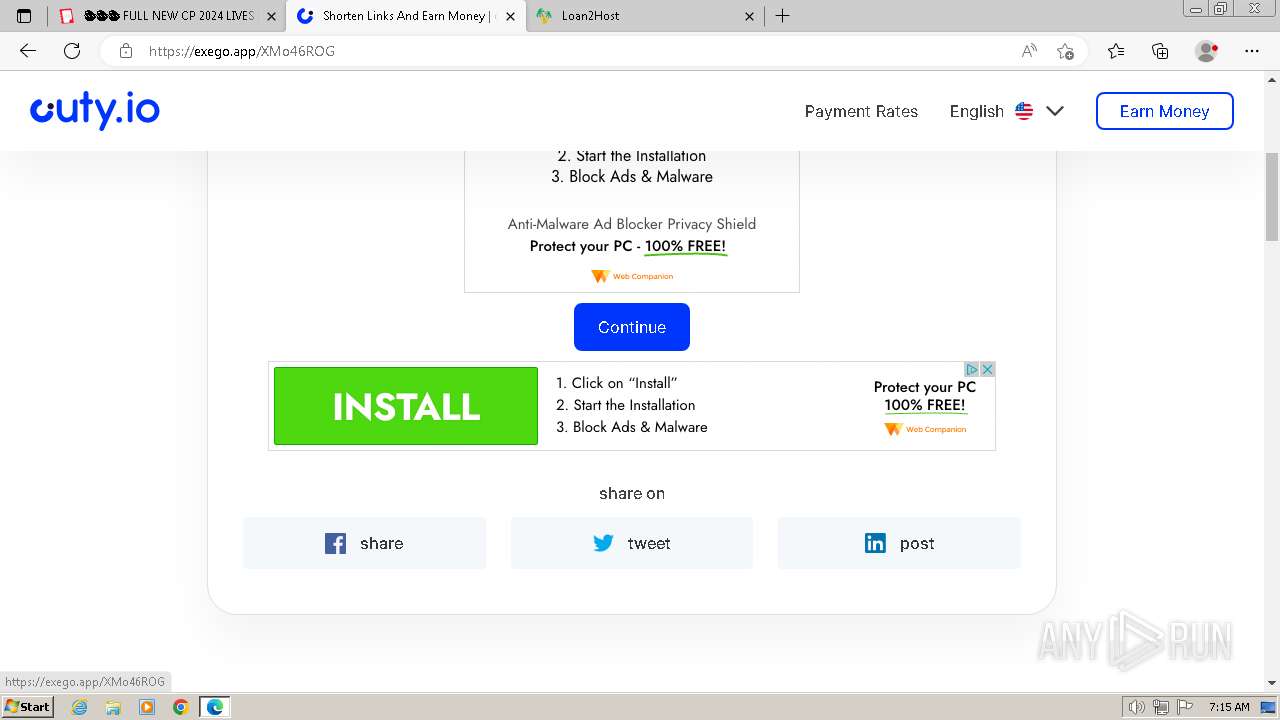Open the Windows Start menu
Image resolution: width=1280 pixels, height=720 pixels.
(27, 706)
